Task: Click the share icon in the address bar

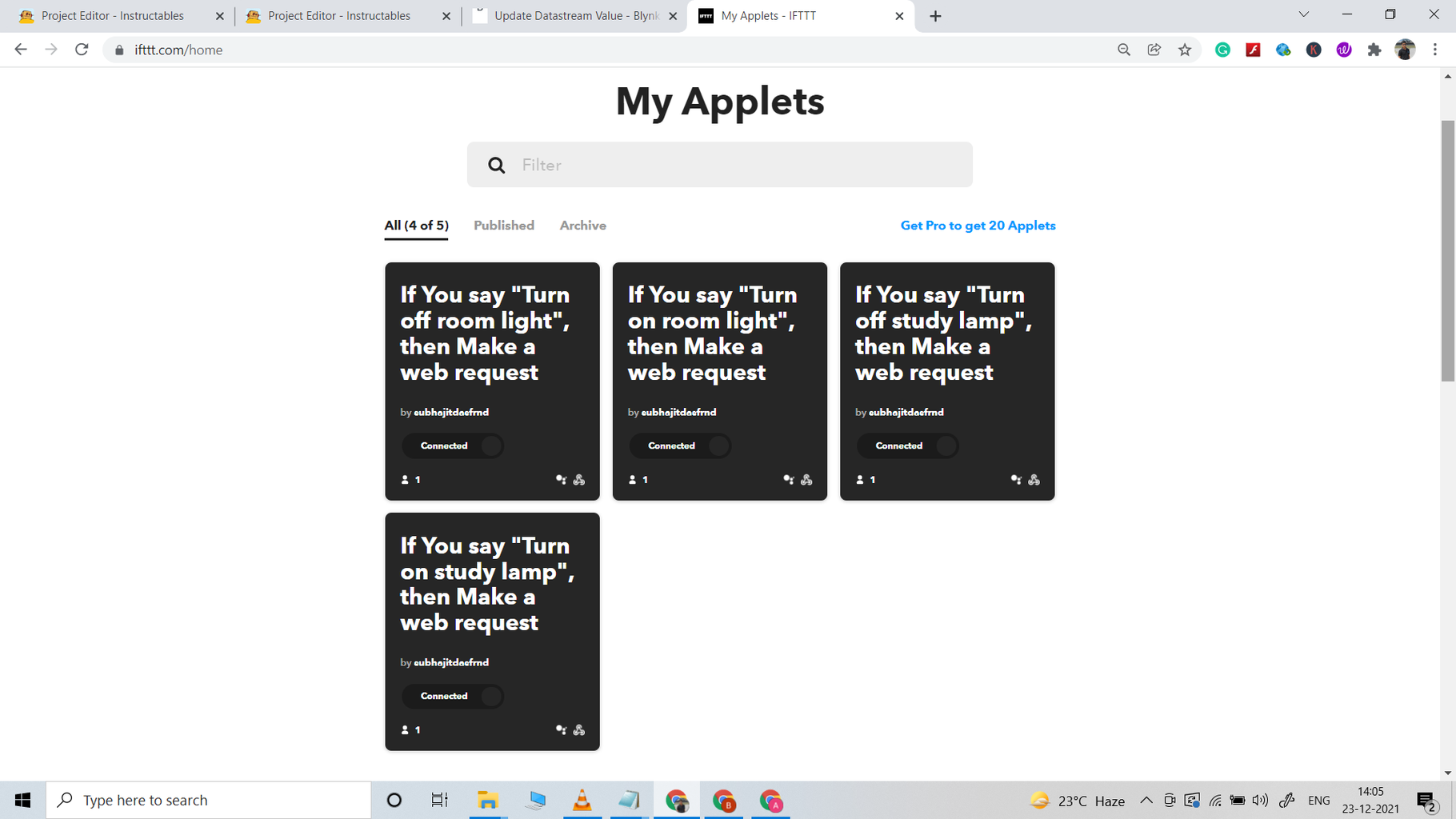Action: click(1154, 49)
